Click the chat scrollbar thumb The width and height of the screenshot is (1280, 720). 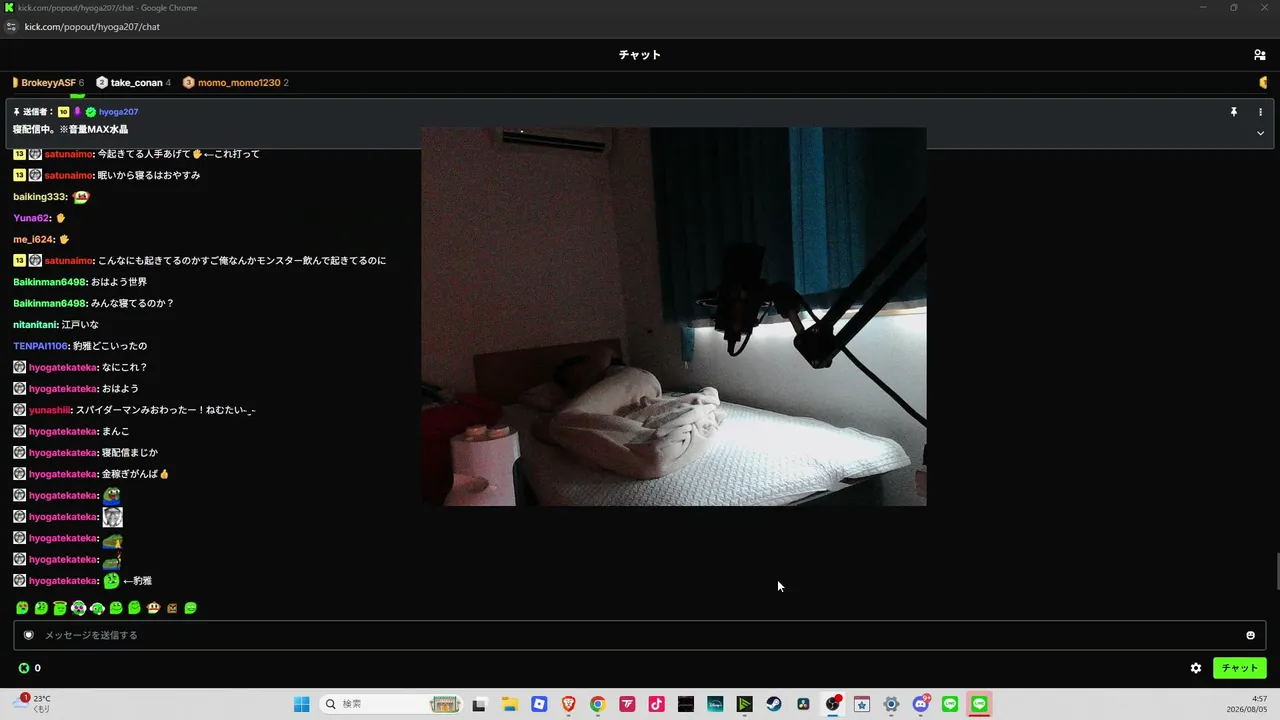click(x=1276, y=570)
